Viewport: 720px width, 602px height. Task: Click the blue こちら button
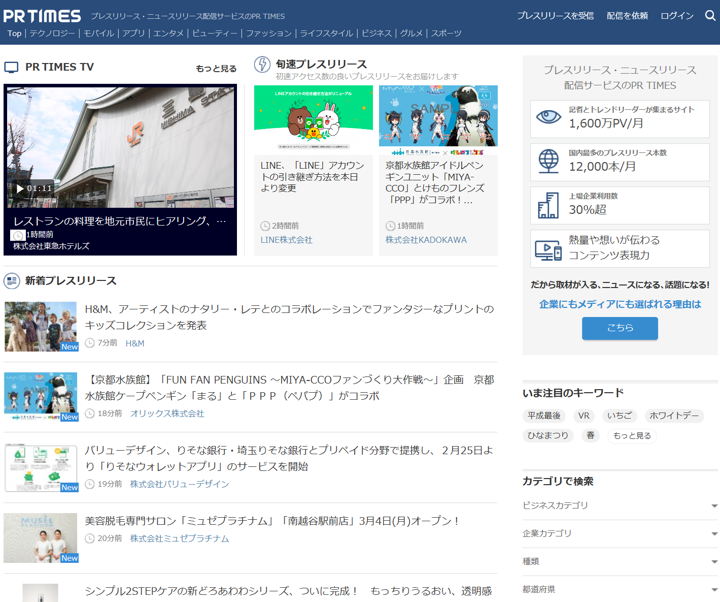pyautogui.click(x=620, y=328)
